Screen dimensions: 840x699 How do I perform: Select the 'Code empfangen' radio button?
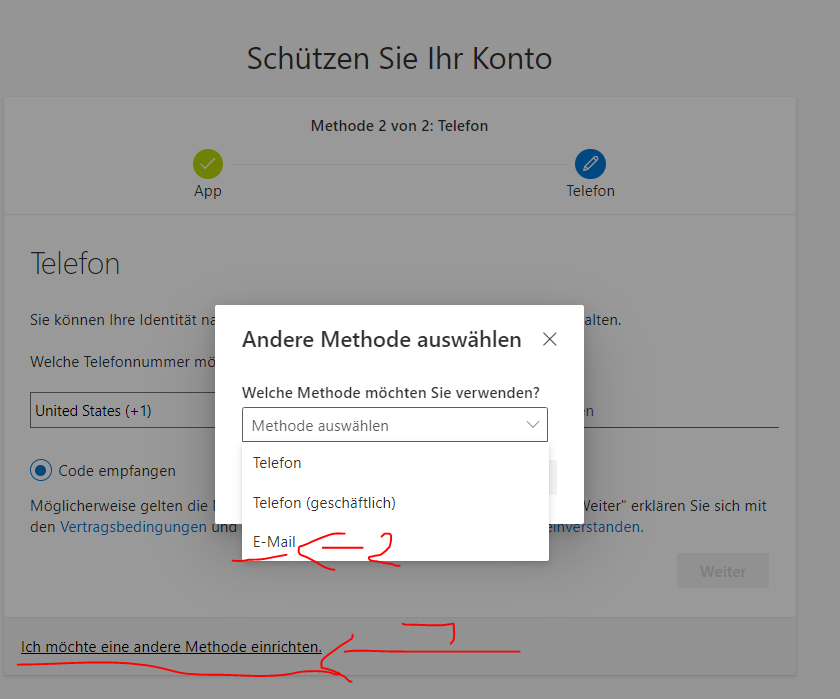click(42, 470)
